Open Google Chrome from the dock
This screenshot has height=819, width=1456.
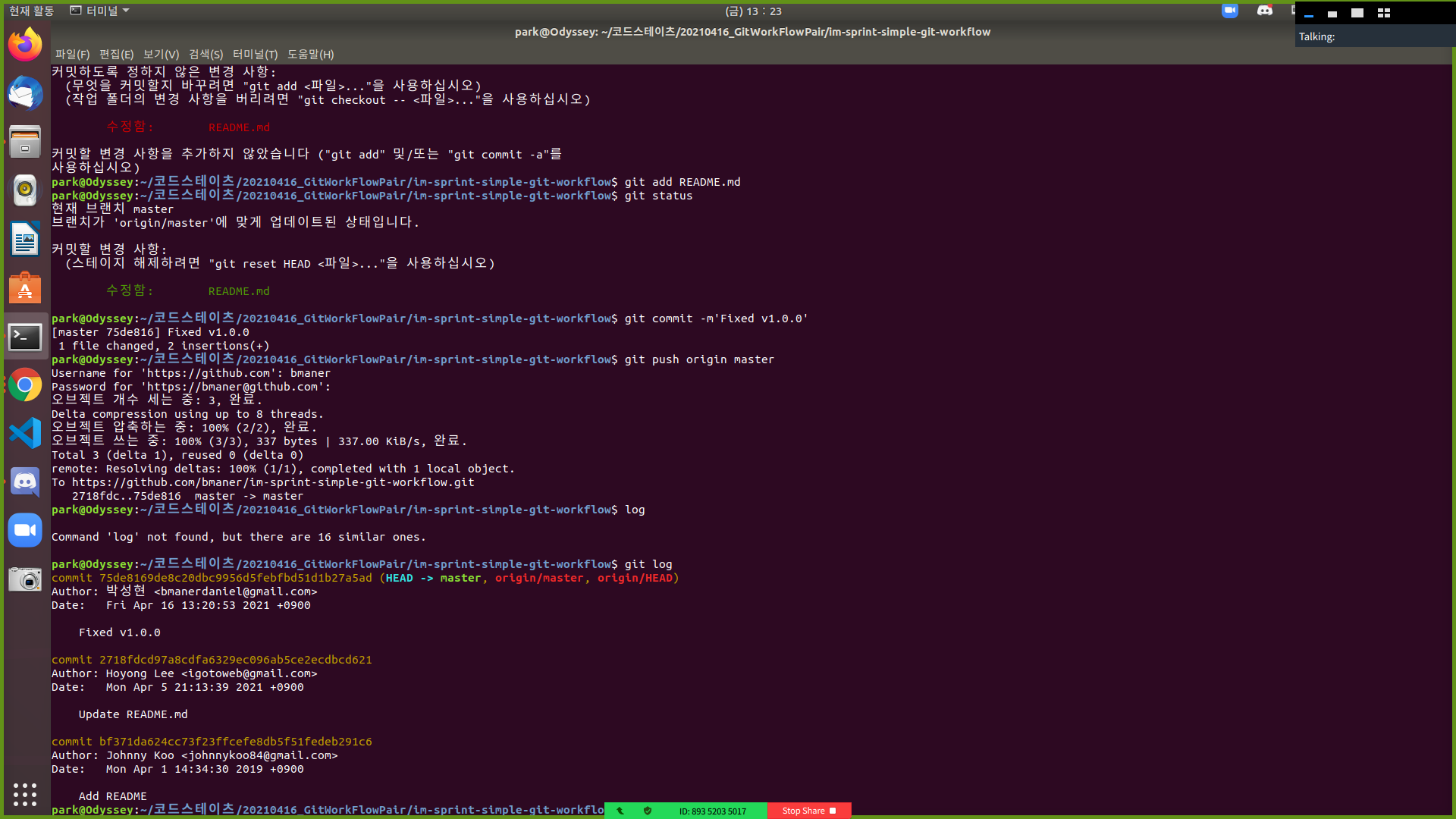(x=25, y=385)
